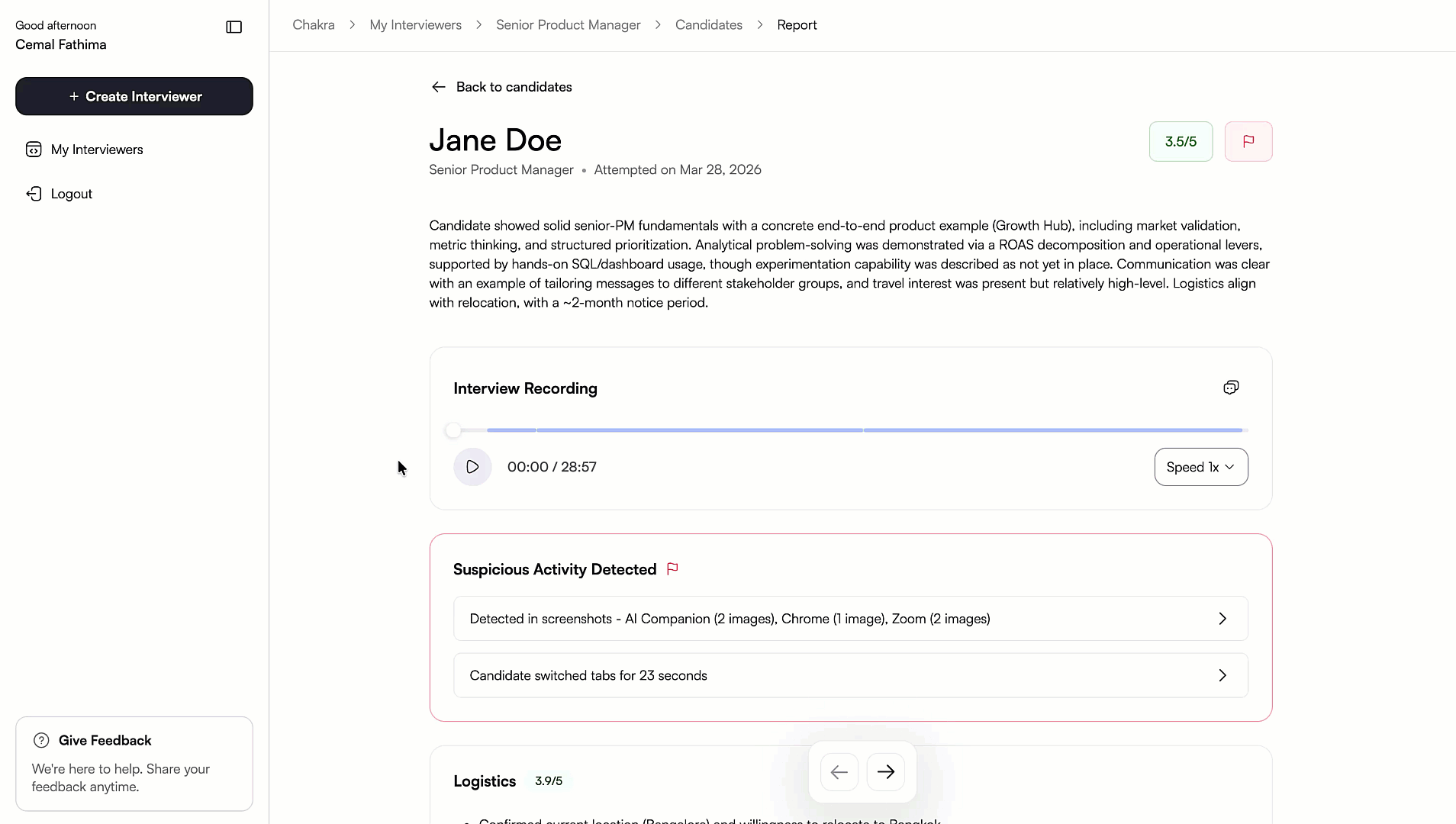
Task: Click the back arrow beside Back to candidates
Action: pos(439,87)
